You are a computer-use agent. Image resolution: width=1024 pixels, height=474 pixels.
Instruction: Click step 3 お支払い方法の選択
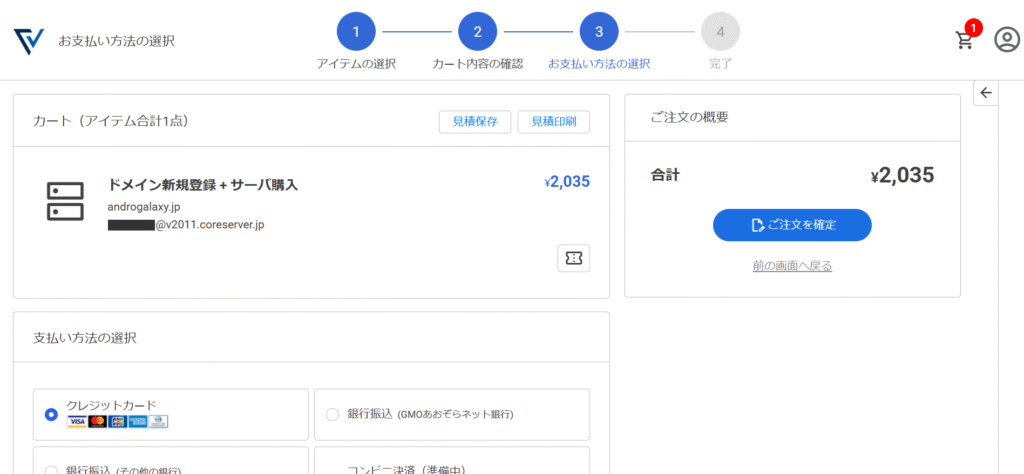[x=599, y=32]
